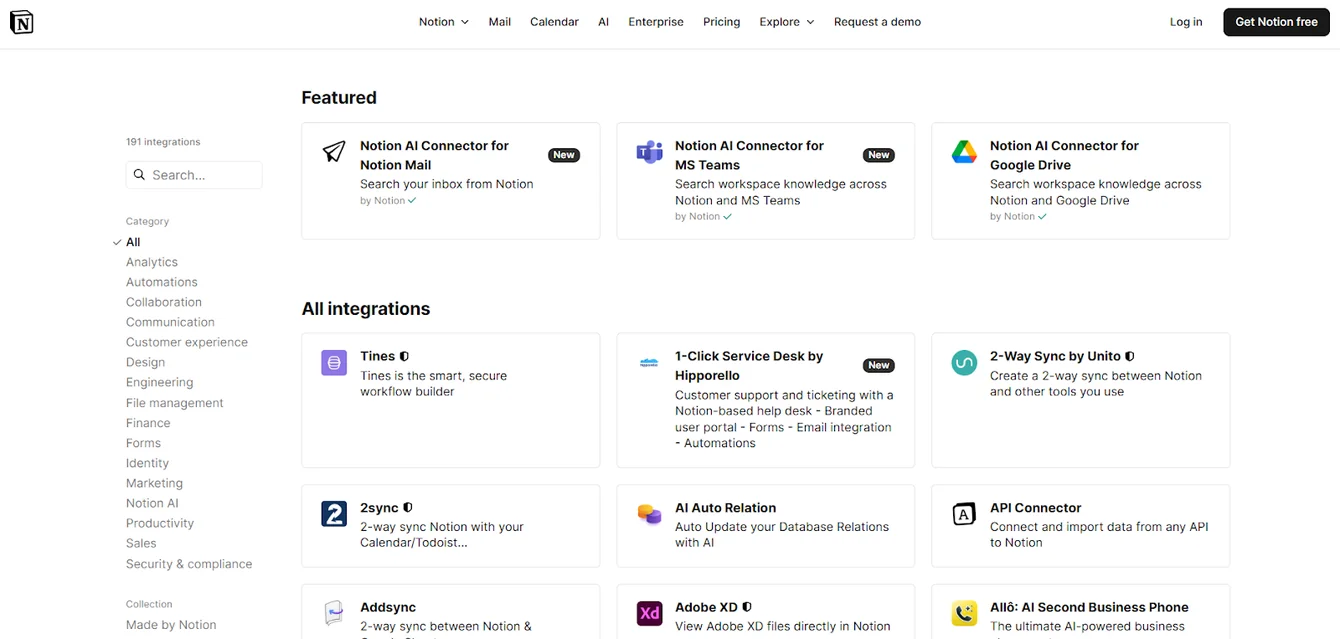Select the Security & compliance category

[x=189, y=564]
